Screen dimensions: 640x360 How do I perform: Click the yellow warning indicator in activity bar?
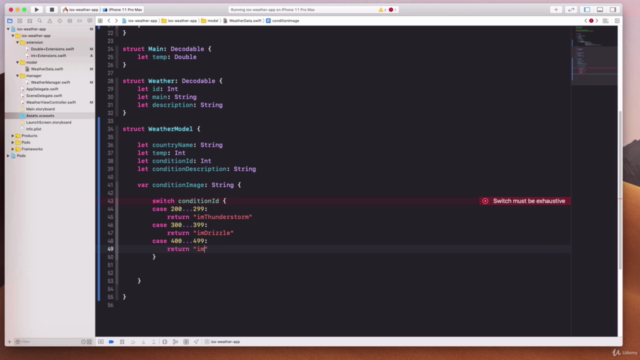[x=382, y=9]
